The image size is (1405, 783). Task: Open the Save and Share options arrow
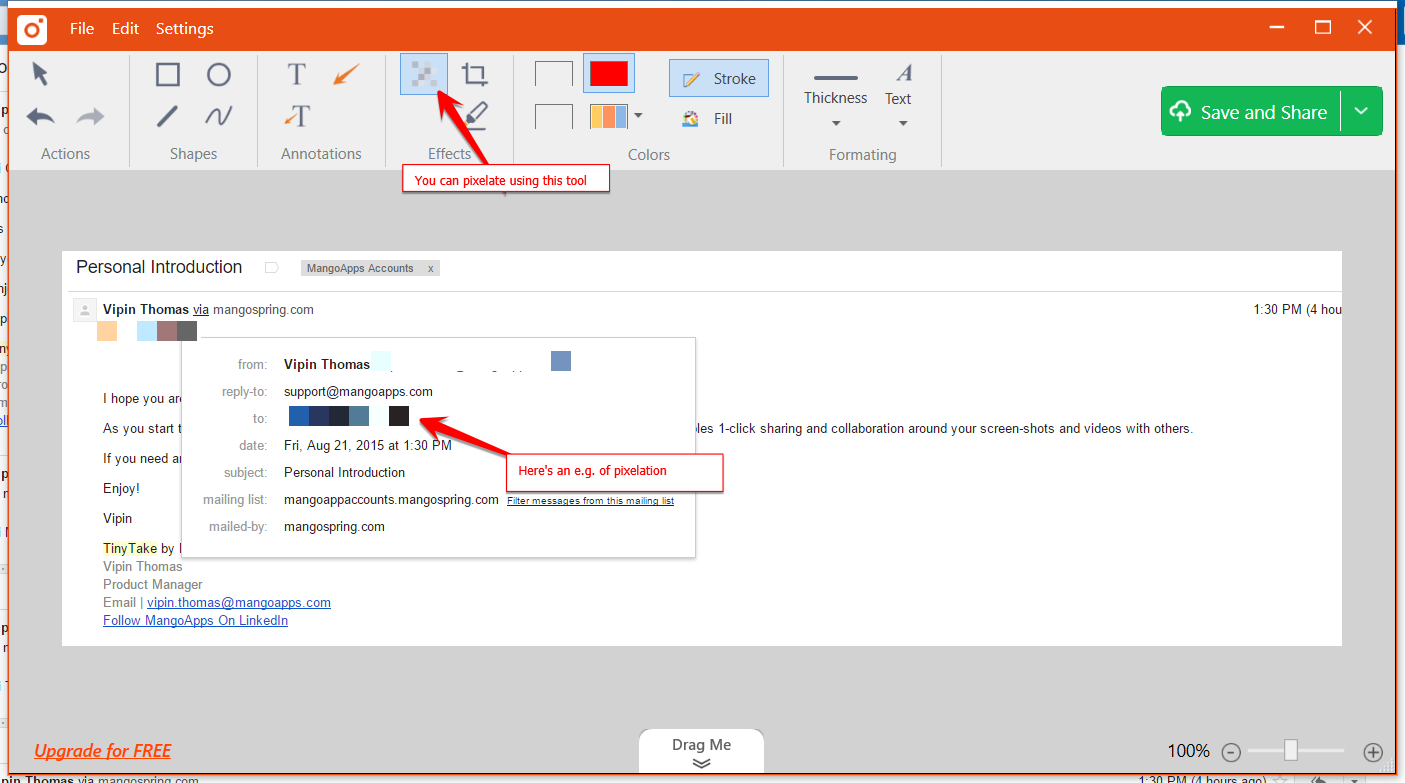[1361, 111]
